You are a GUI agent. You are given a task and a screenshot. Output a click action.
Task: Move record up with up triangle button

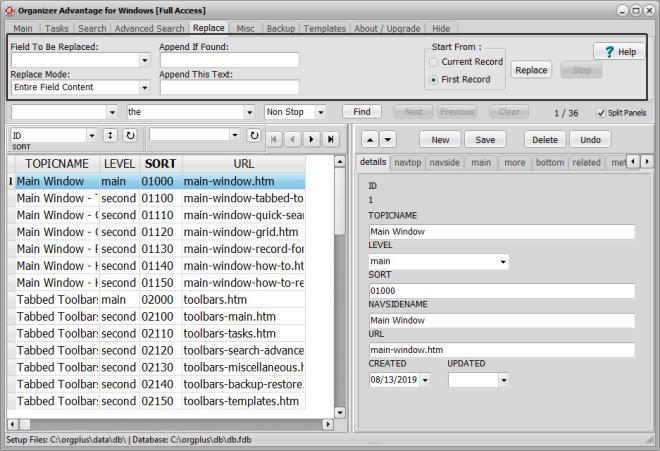point(370,140)
